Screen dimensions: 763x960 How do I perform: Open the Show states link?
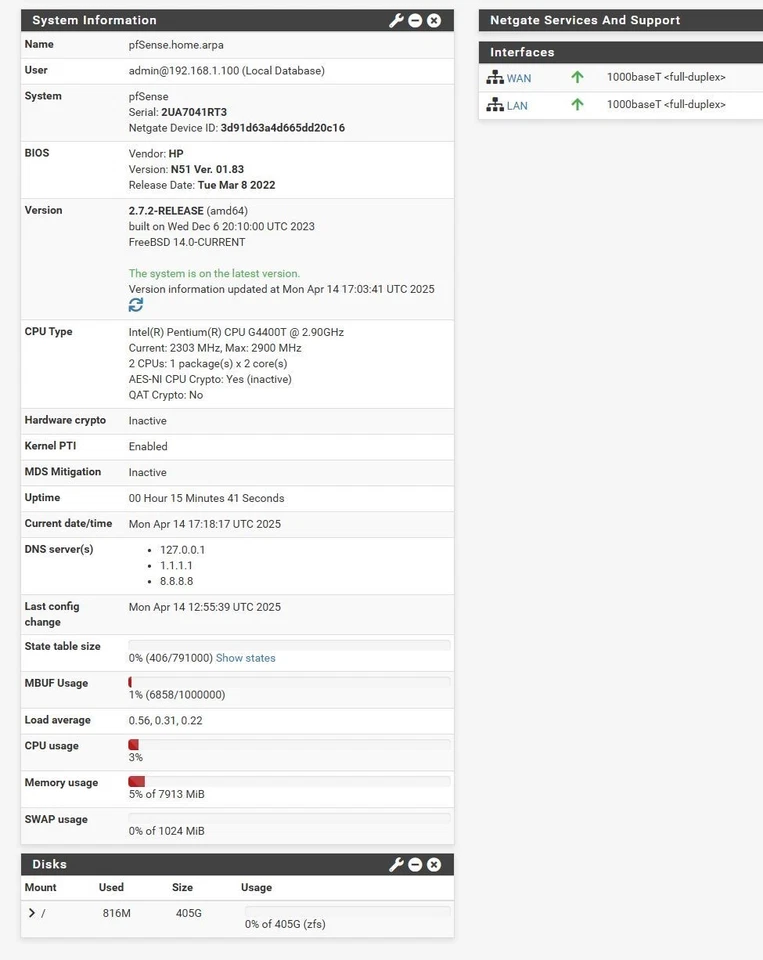tap(245, 657)
